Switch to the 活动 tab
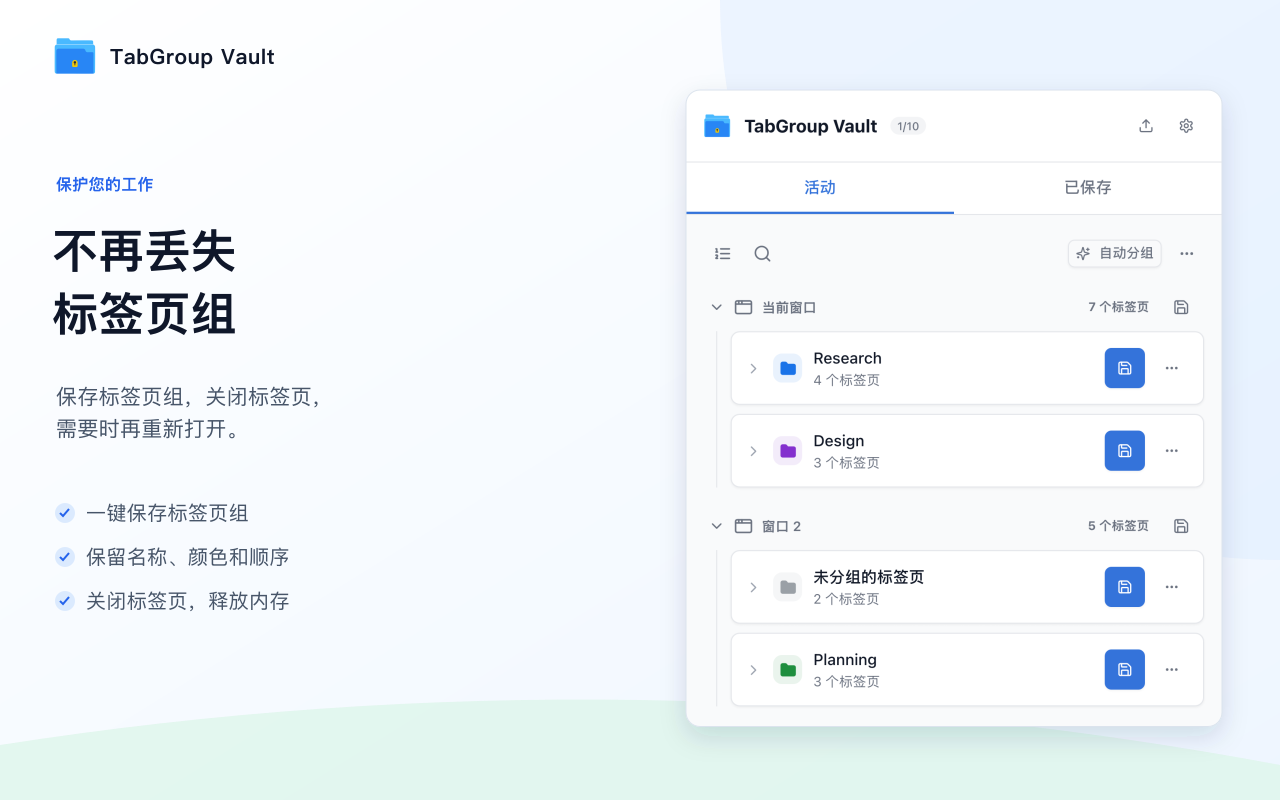The image size is (1280, 800). pos(820,188)
